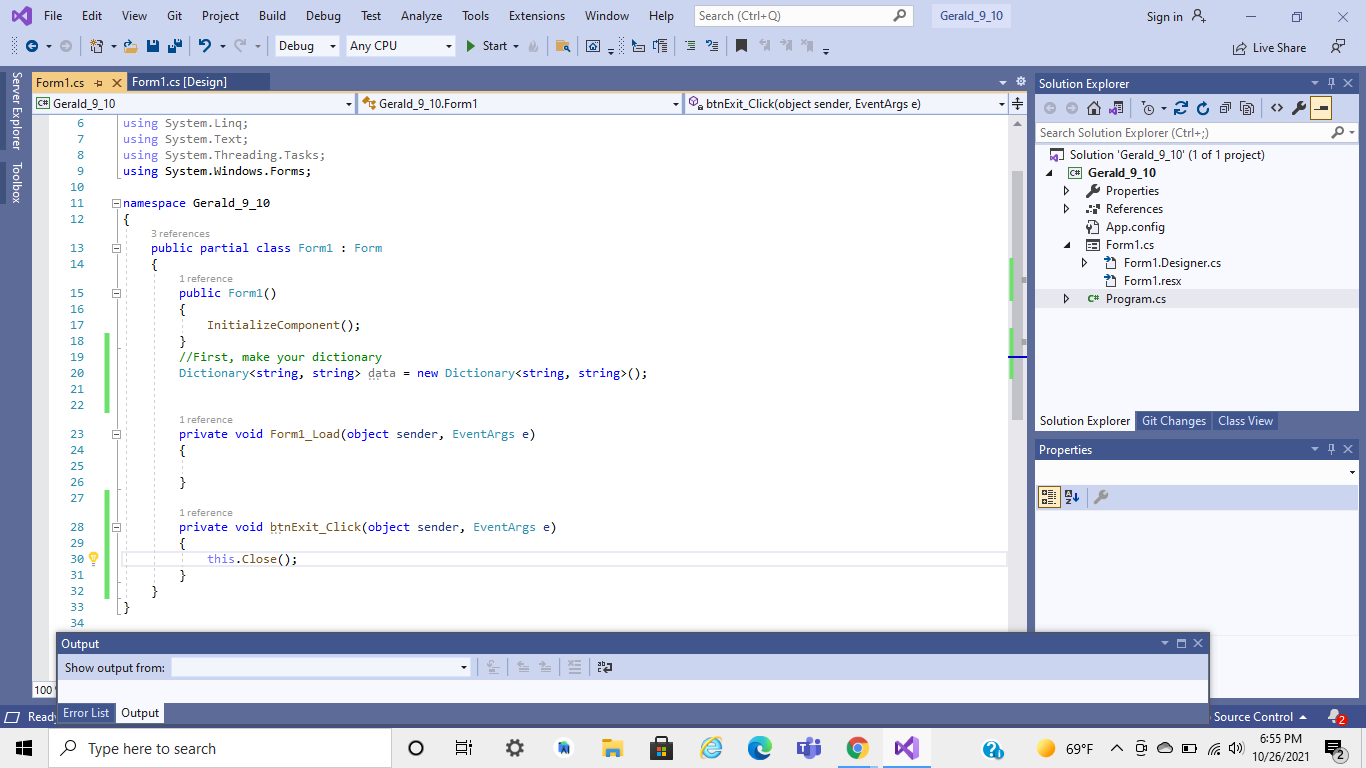Start debugging with the green Start arrow
Screen dimensions: 1366x768
(470, 46)
